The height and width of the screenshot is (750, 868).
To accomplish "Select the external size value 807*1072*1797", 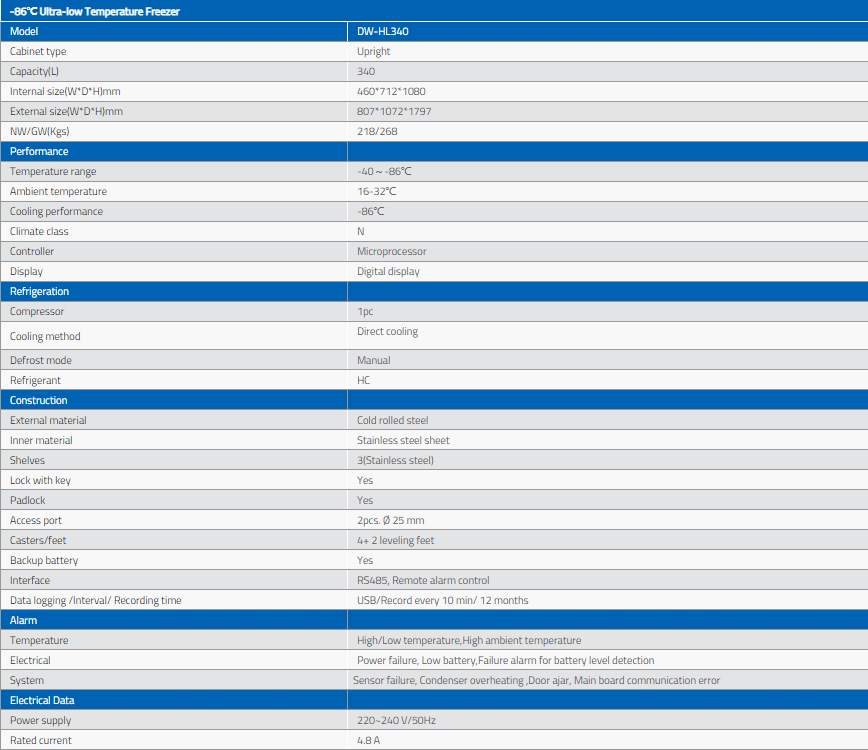I will (394, 111).
